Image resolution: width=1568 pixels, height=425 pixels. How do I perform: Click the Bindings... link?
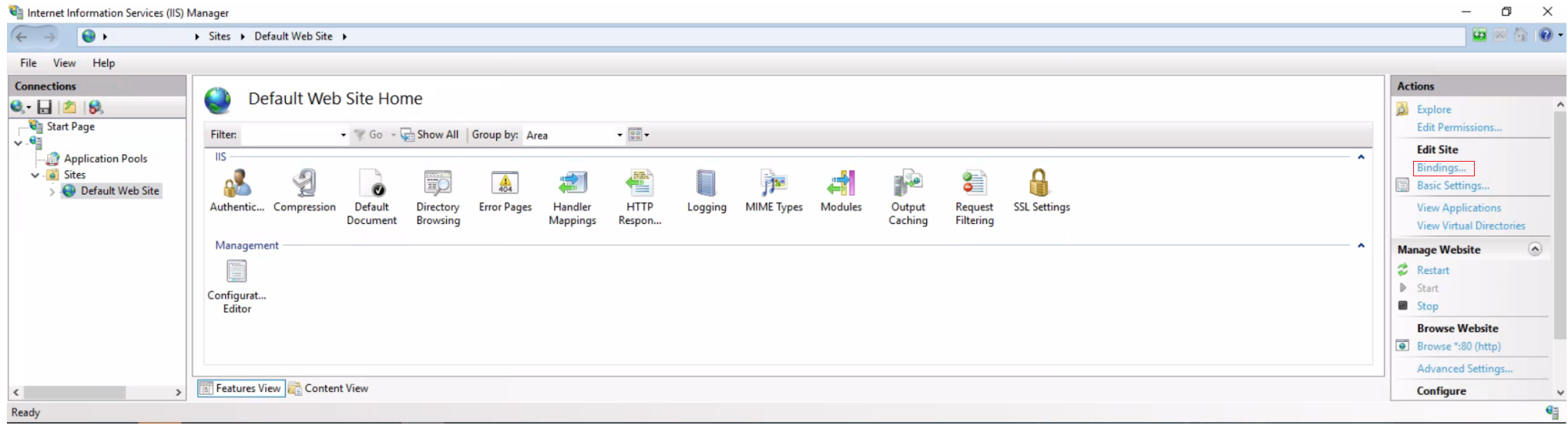[1441, 168]
